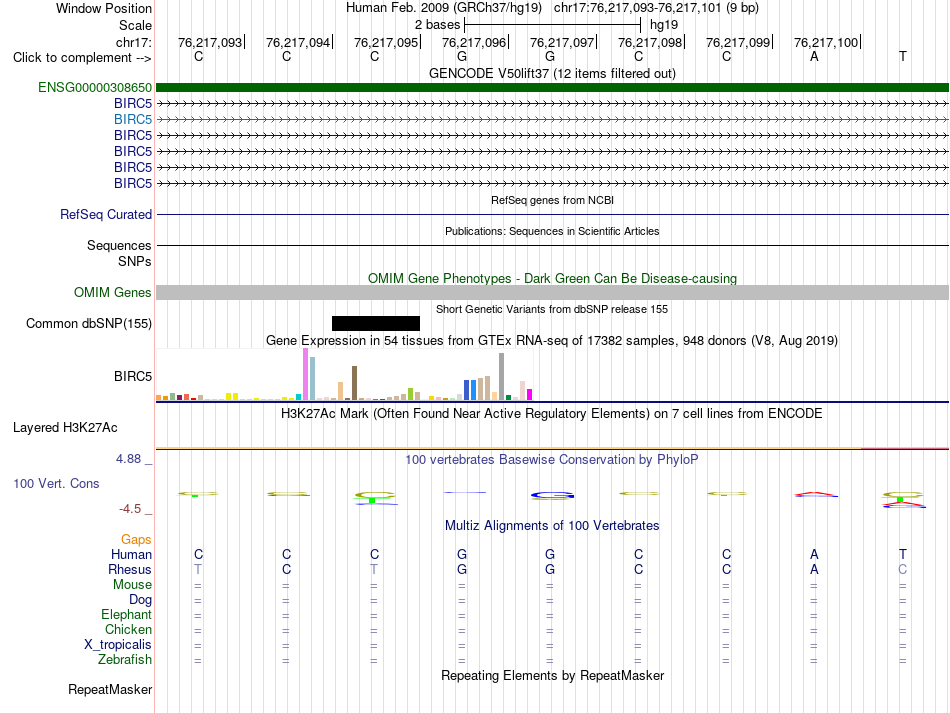Click the Elephant species row label
The width and height of the screenshot is (950, 713).
click(126, 614)
